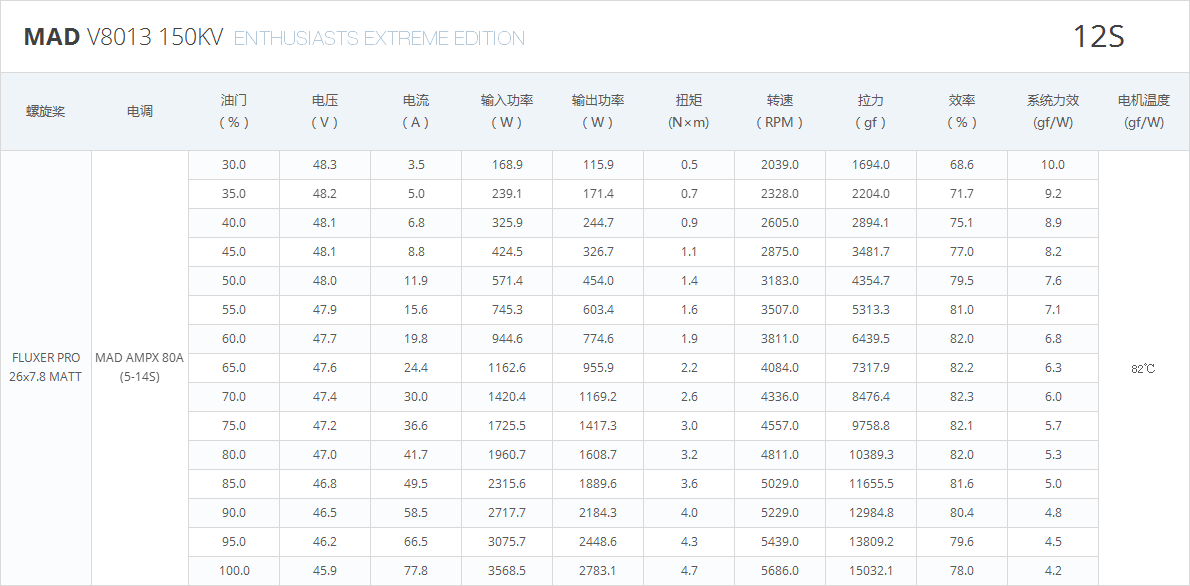This screenshot has width=1190, height=586.
Task: Click the 77.8 current cell
Action: 416,571
